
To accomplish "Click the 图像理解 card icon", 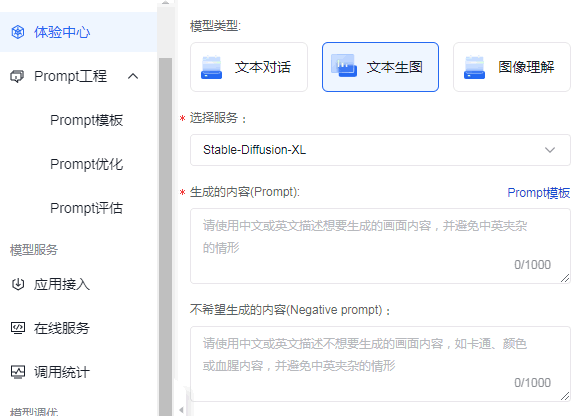I will 474,67.
